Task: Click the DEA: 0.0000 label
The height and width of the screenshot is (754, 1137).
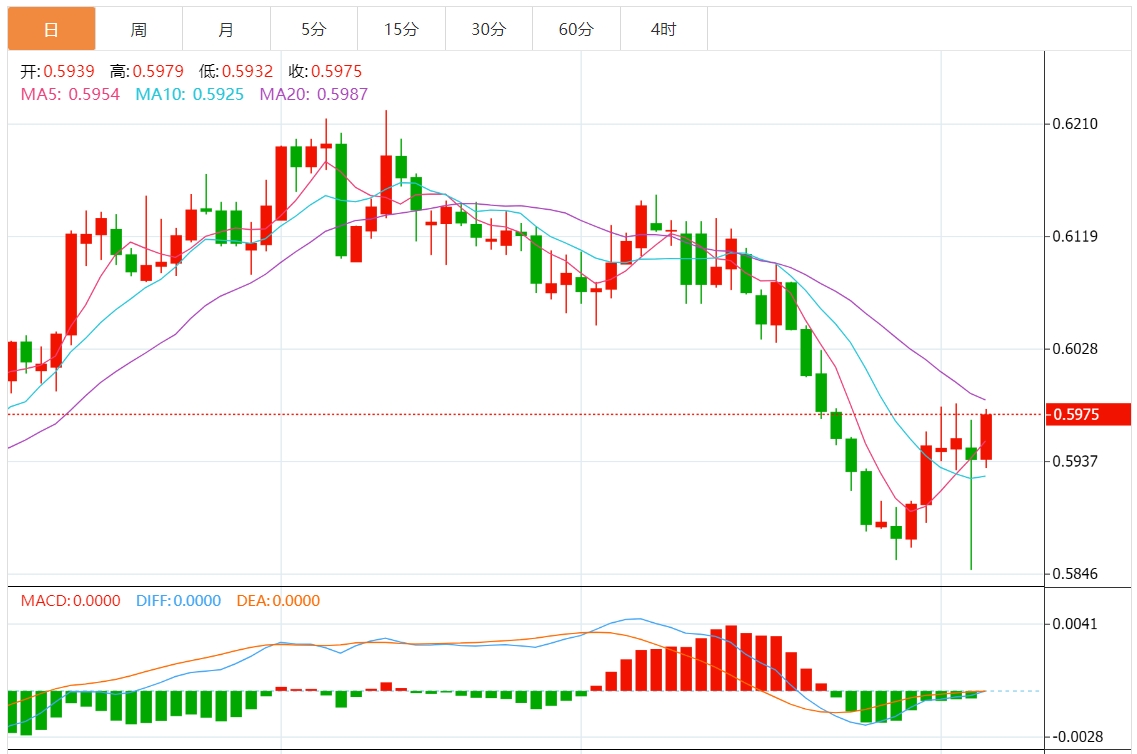Action: (278, 601)
